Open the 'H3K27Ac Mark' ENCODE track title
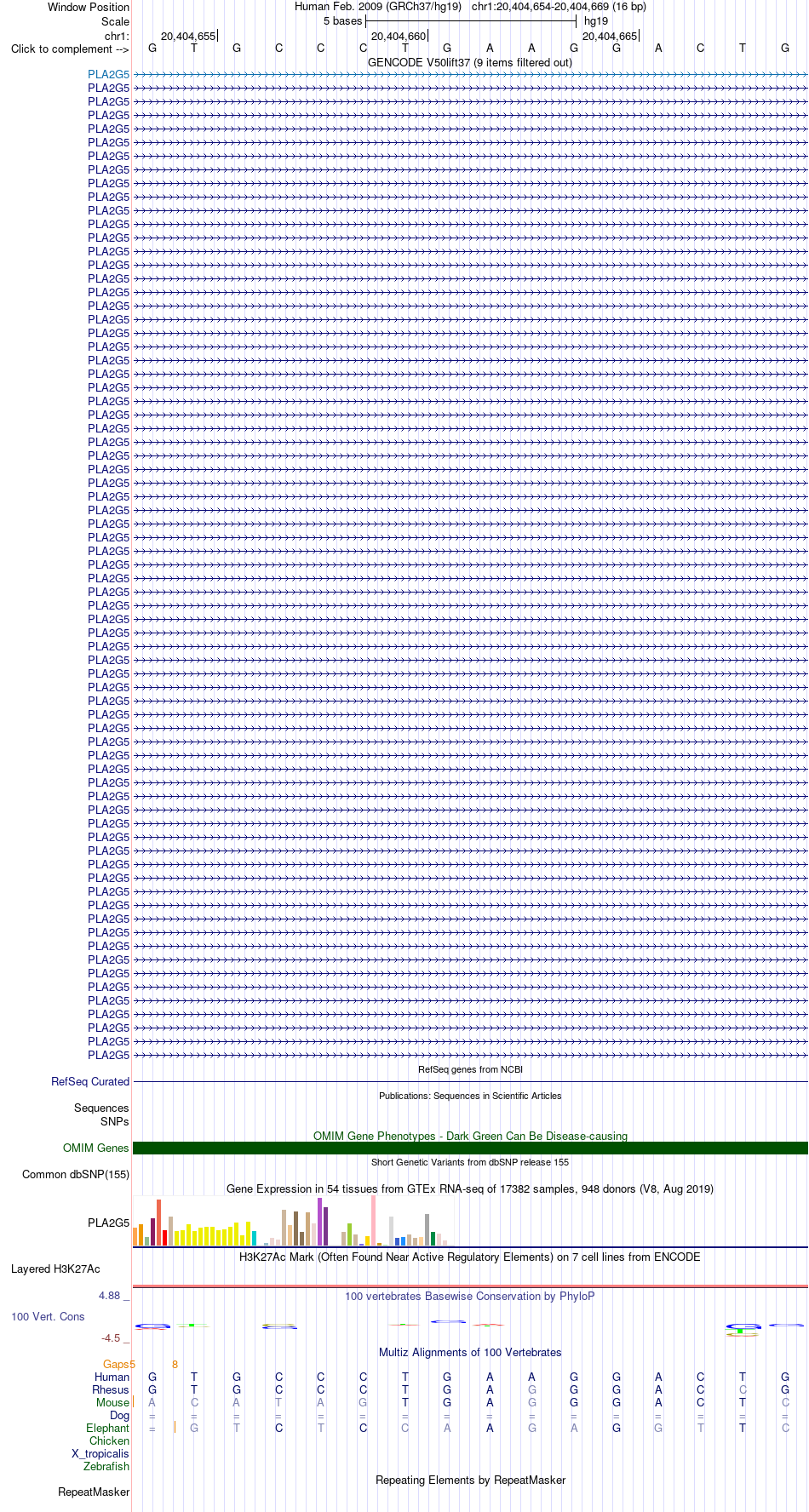The width and height of the screenshot is (809, 1512). (470, 1257)
